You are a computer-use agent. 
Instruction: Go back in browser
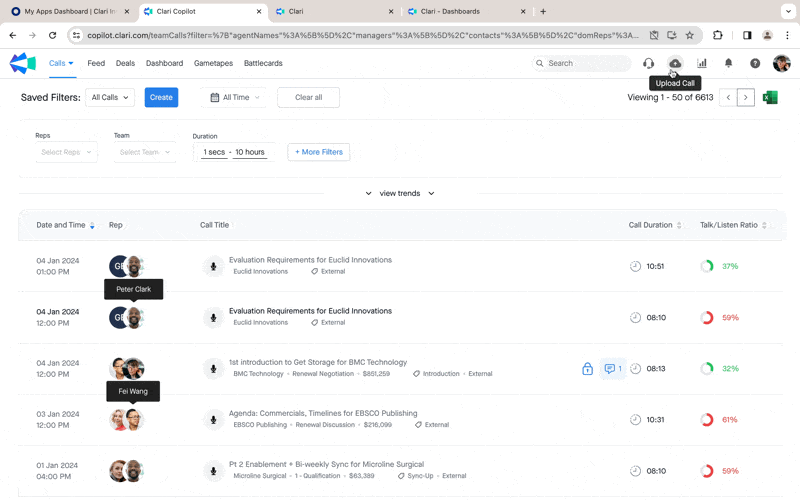point(13,35)
